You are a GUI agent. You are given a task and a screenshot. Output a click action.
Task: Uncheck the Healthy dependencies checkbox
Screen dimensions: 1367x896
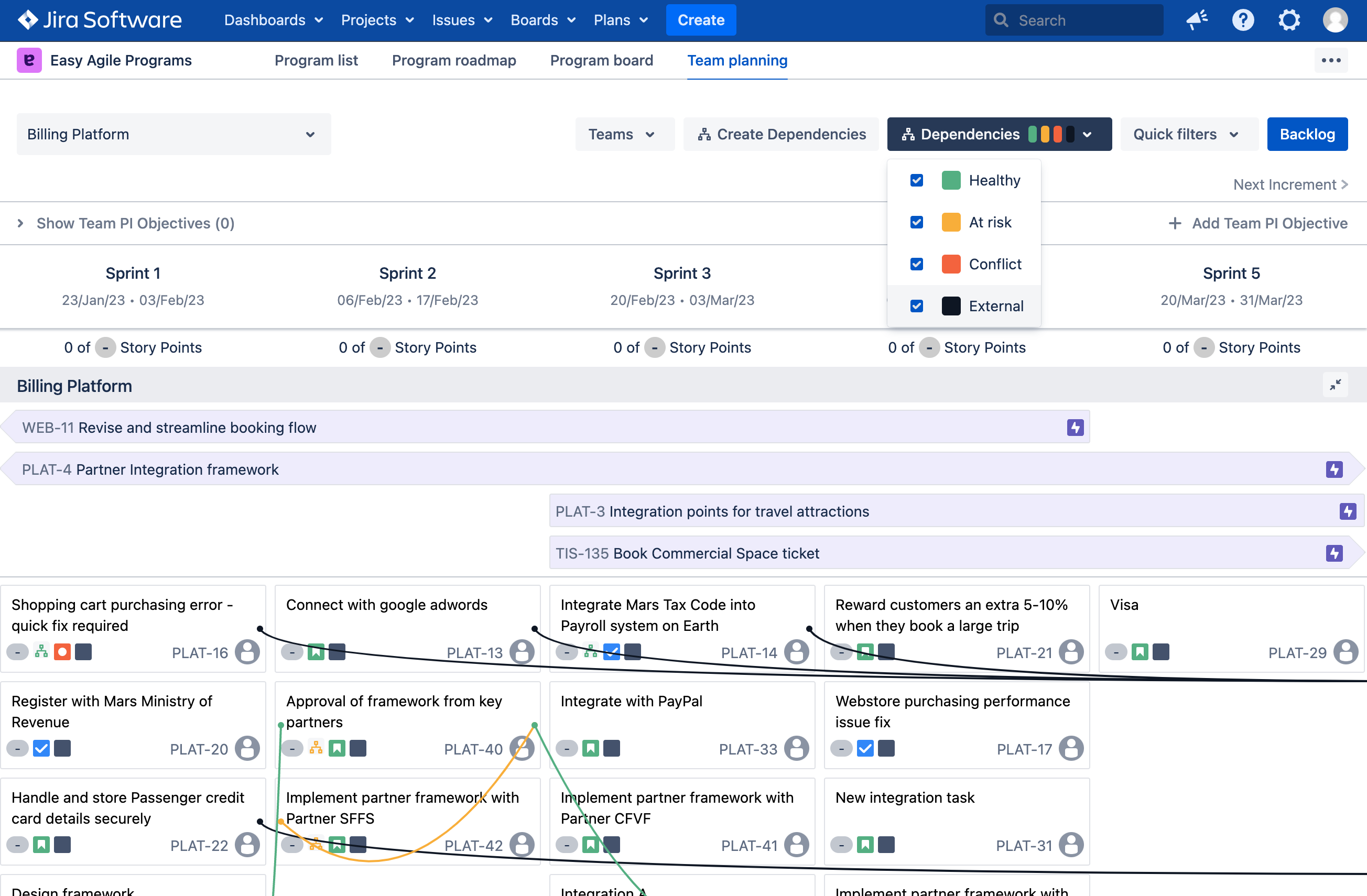coord(917,180)
